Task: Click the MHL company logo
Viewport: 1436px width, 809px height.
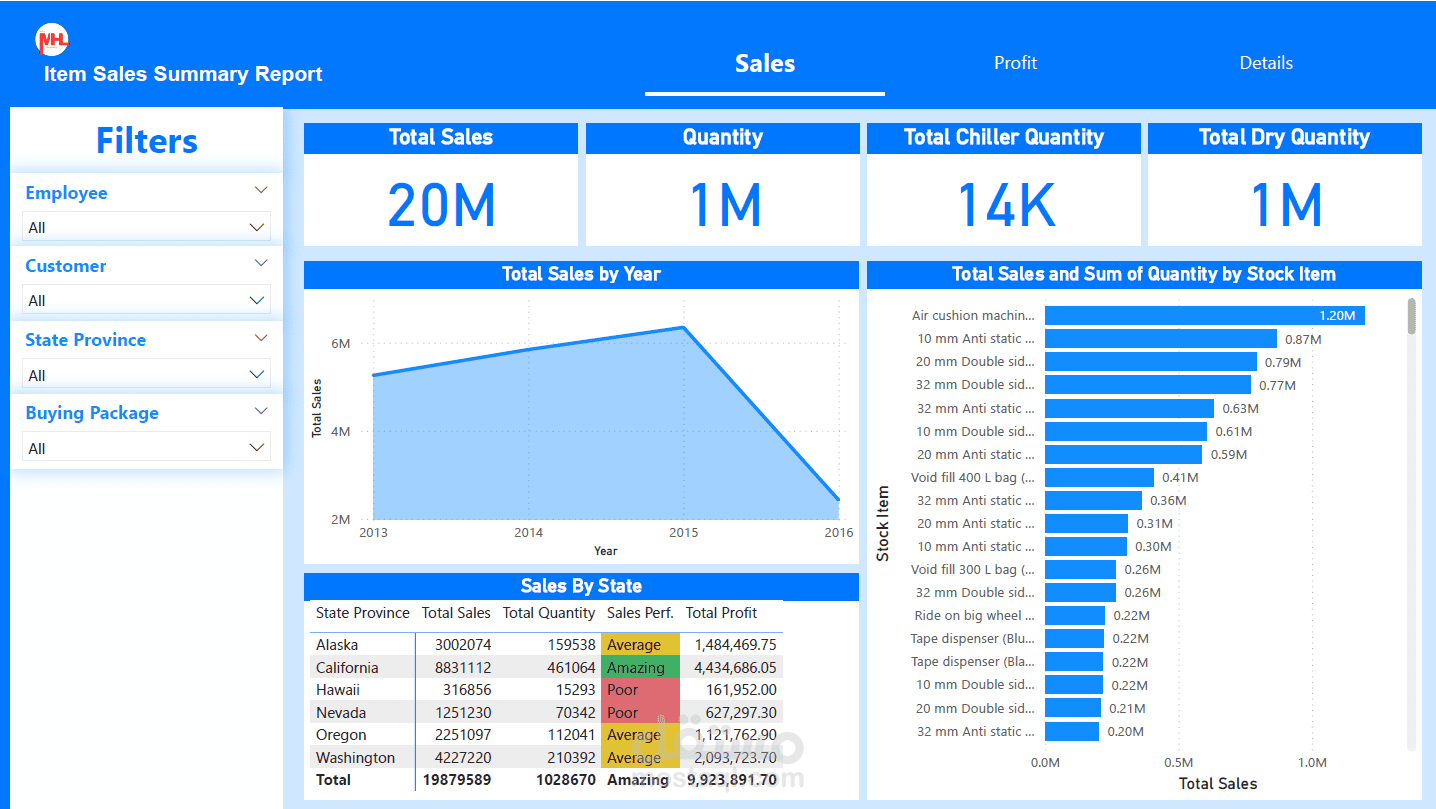Action: pyautogui.click(x=50, y=38)
